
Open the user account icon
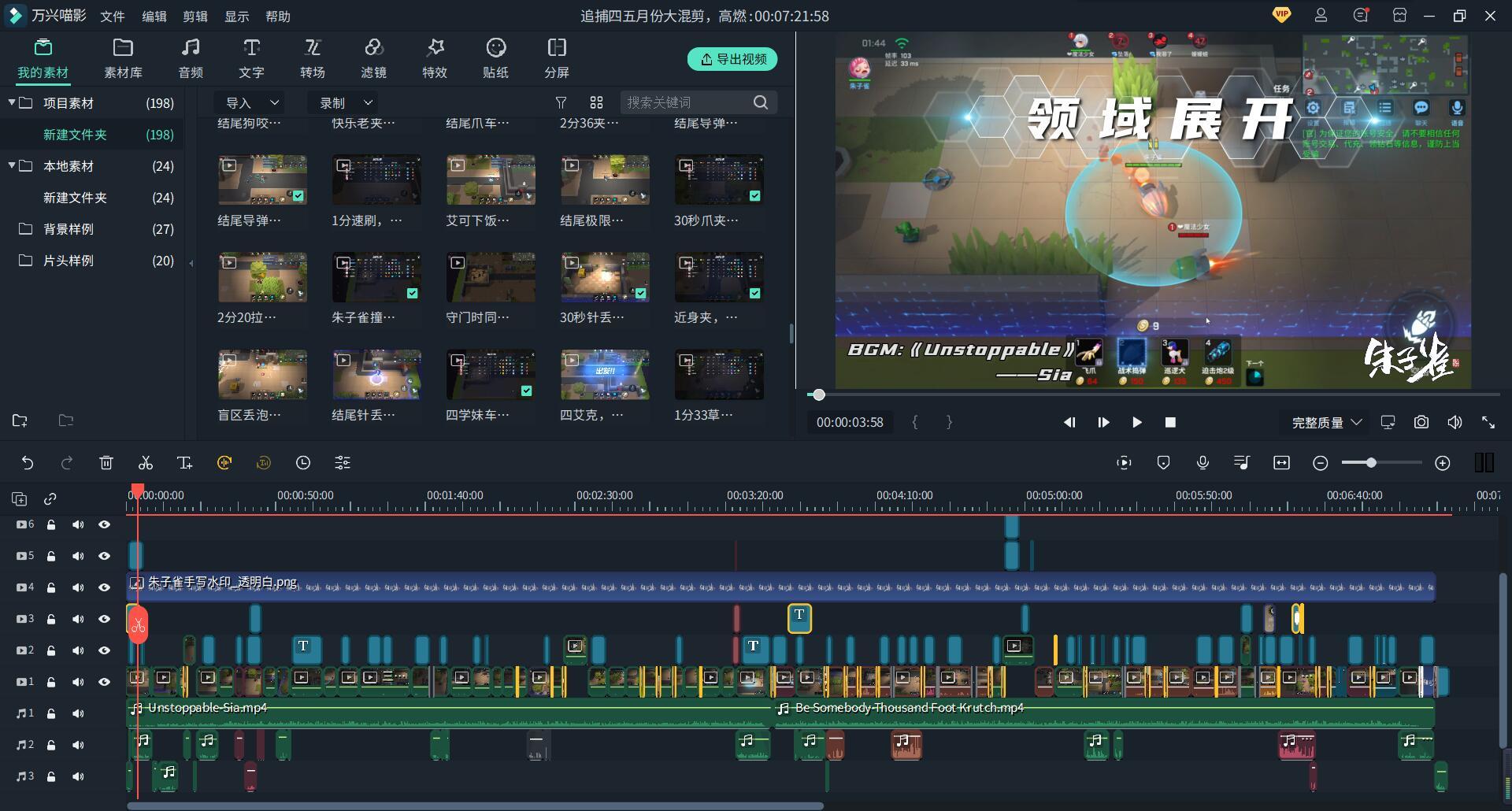(x=1321, y=15)
